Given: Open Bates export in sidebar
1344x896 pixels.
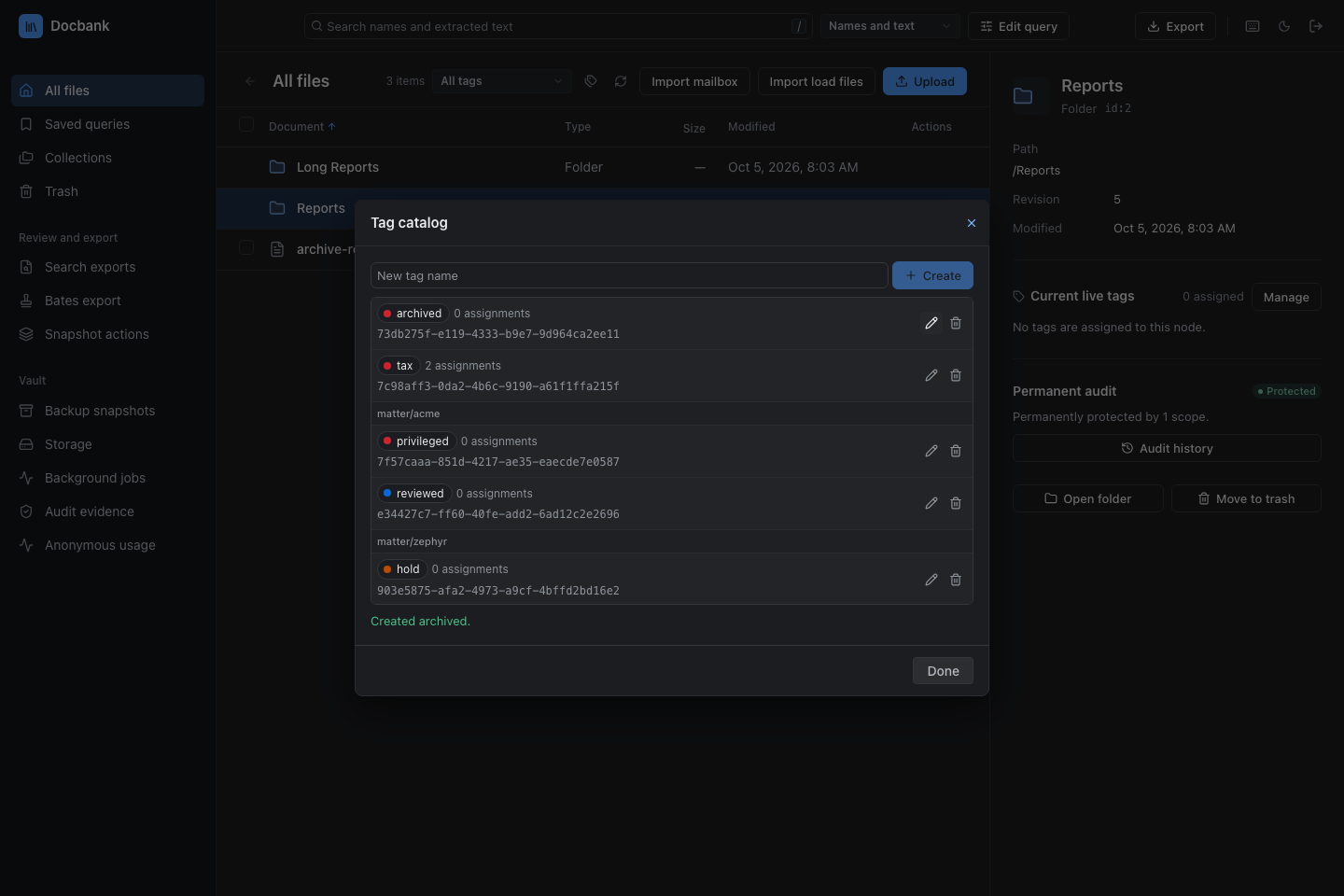Looking at the screenshot, I should coord(107,301).
